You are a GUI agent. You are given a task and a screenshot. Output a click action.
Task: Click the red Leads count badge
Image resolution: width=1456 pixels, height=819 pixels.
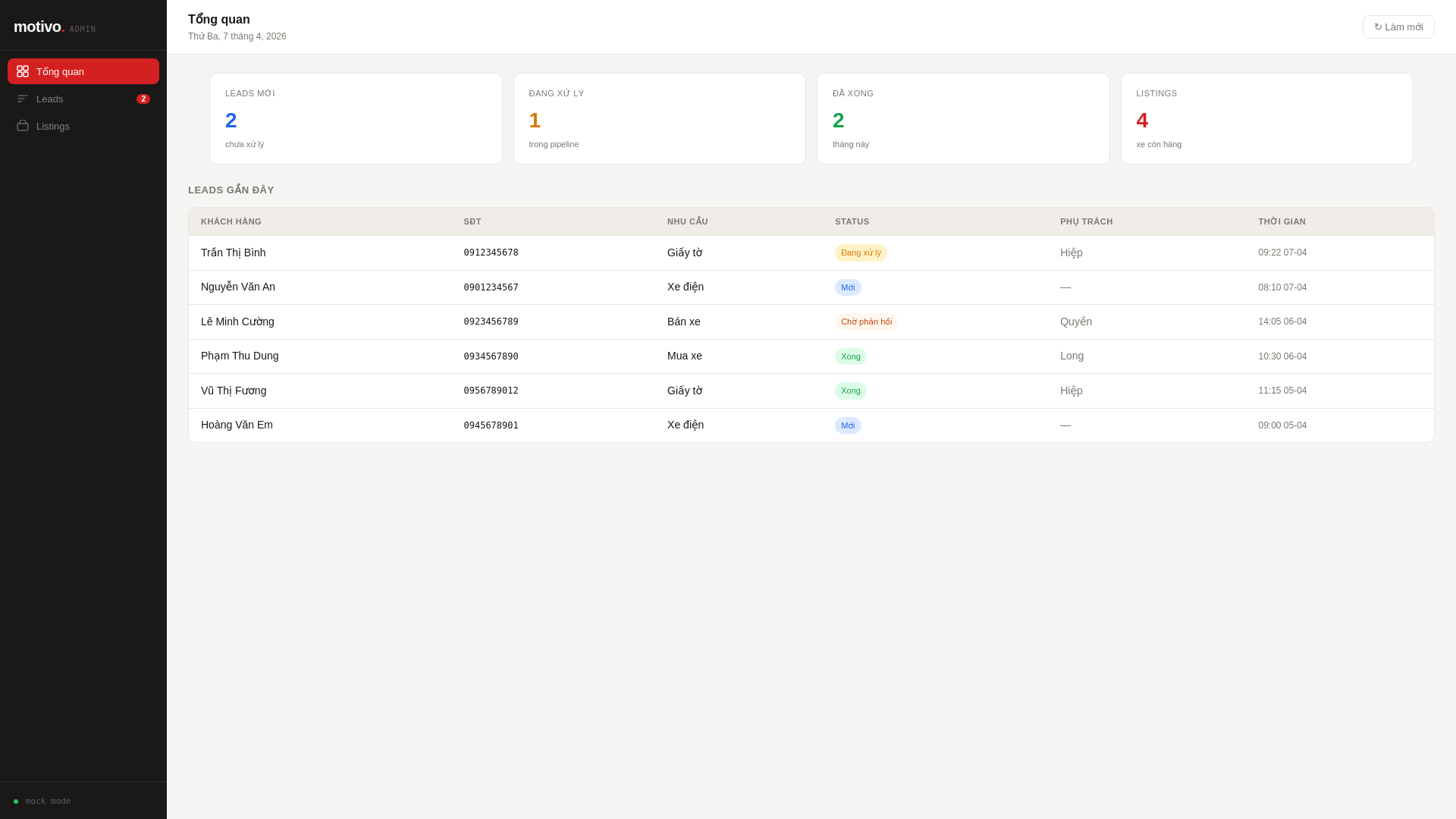click(143, 99)
